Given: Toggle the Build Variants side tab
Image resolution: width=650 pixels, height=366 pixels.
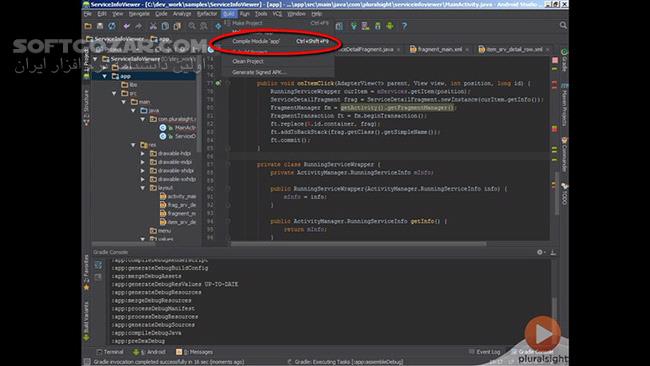Looking at the screenshot, I should [x=86, y=321].
